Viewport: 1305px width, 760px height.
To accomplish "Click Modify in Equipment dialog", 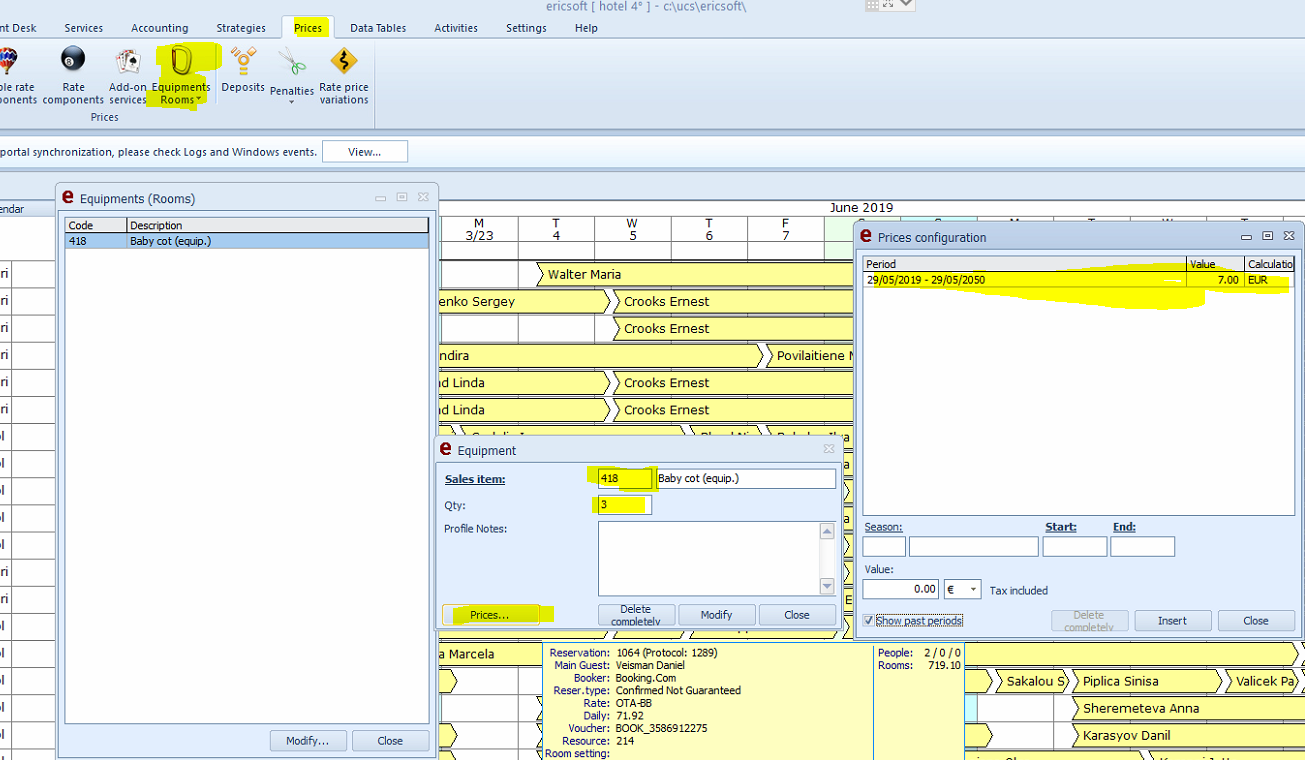I will coord(716,615).
